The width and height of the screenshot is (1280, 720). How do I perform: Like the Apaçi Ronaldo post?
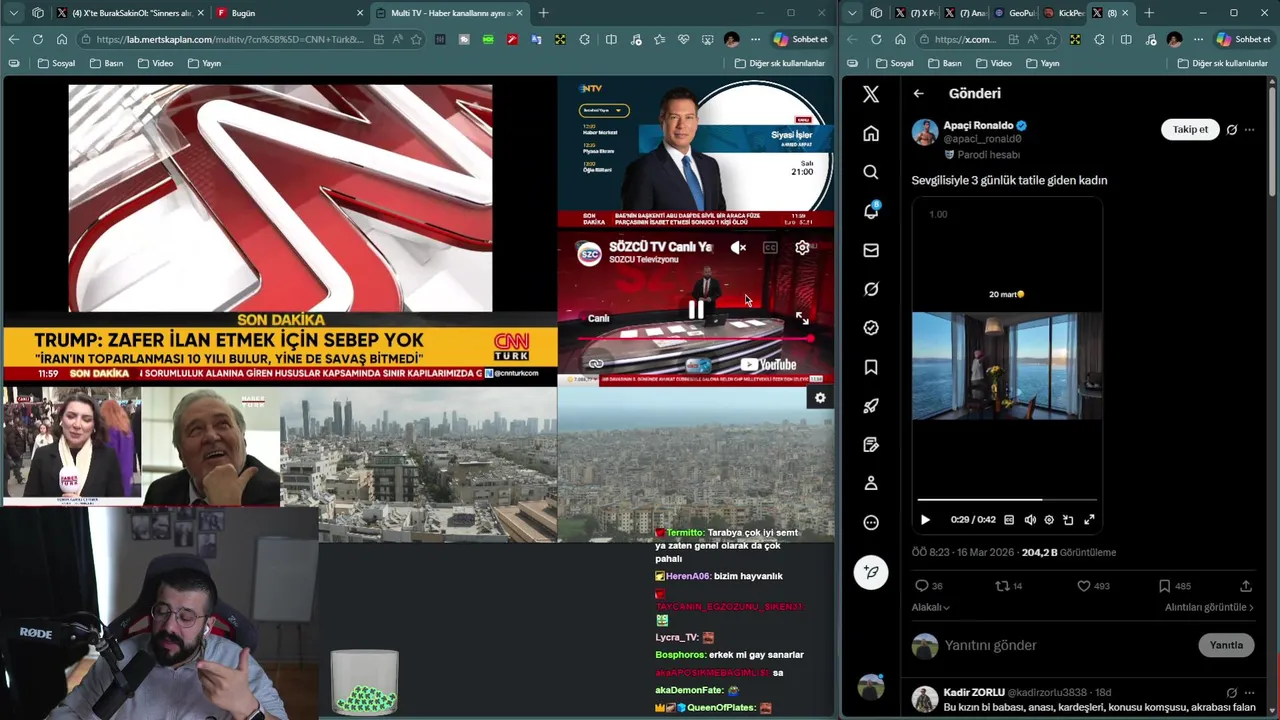pos(1083,586)
